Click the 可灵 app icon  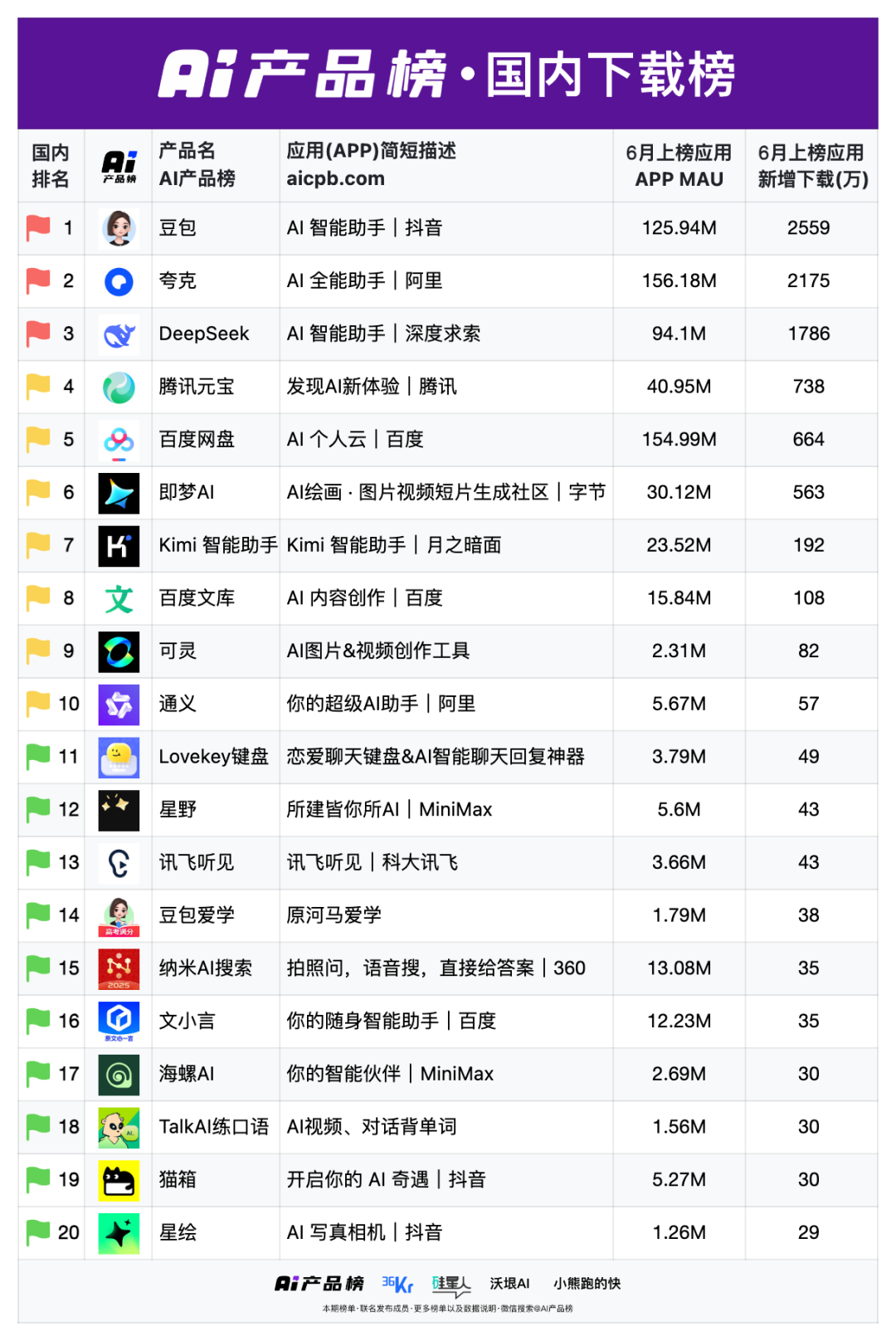coord(119,651)
